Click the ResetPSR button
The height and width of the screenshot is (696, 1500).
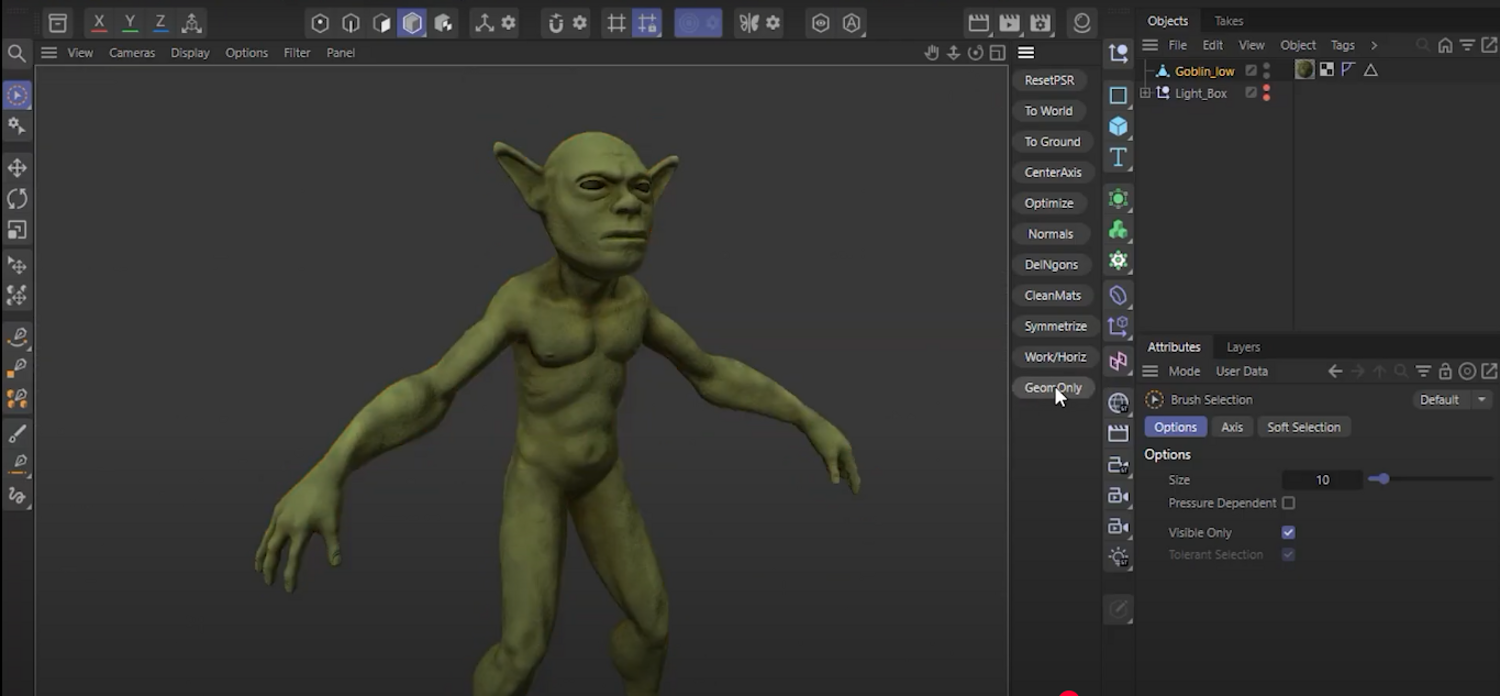[1049, 80]
